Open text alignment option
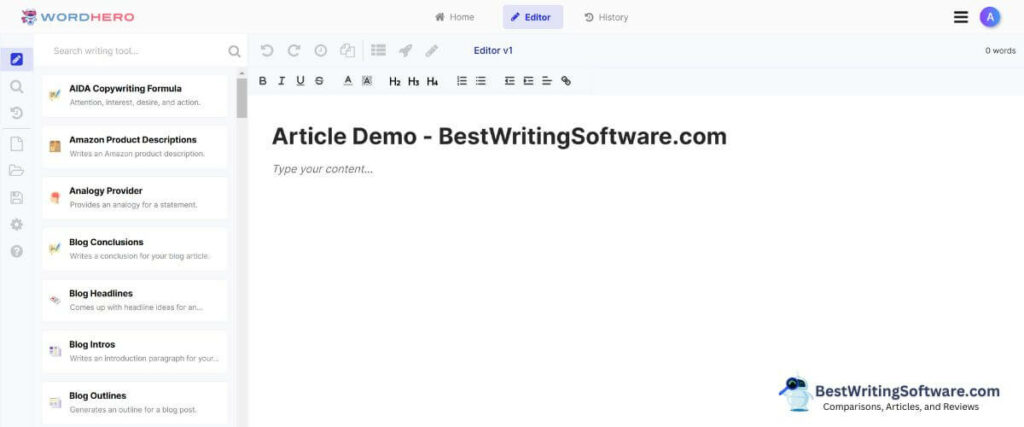The width and height of the screenshot is (1024, 427). coord(547,81)
